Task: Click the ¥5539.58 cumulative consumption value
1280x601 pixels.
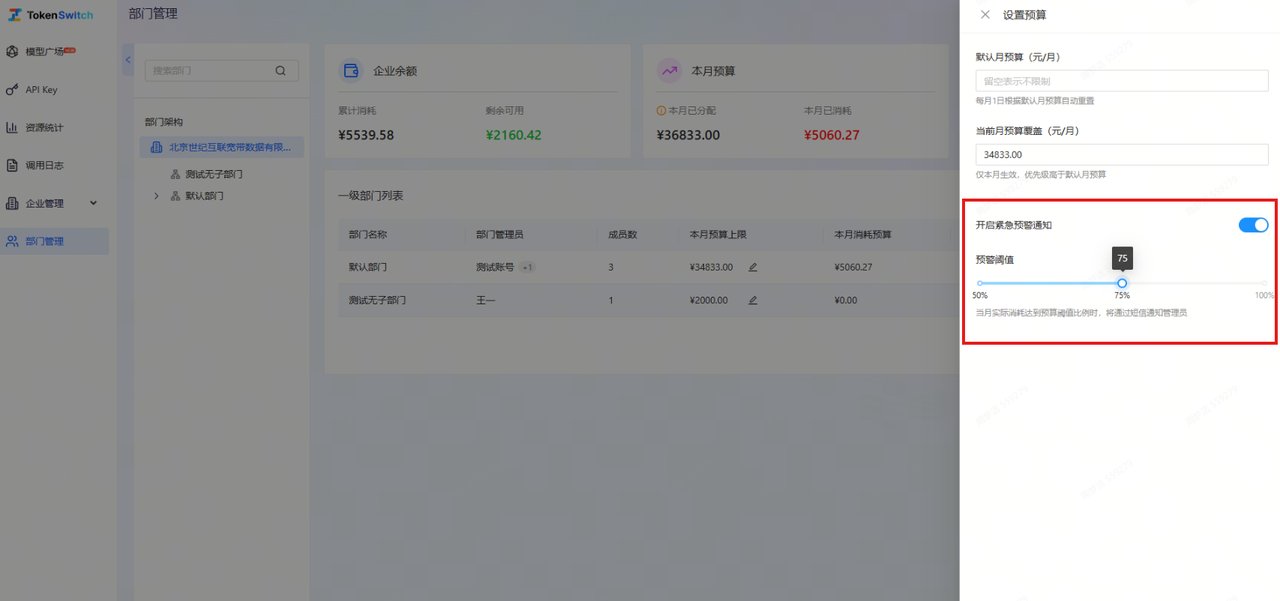Action: click(x=366, y=135)
